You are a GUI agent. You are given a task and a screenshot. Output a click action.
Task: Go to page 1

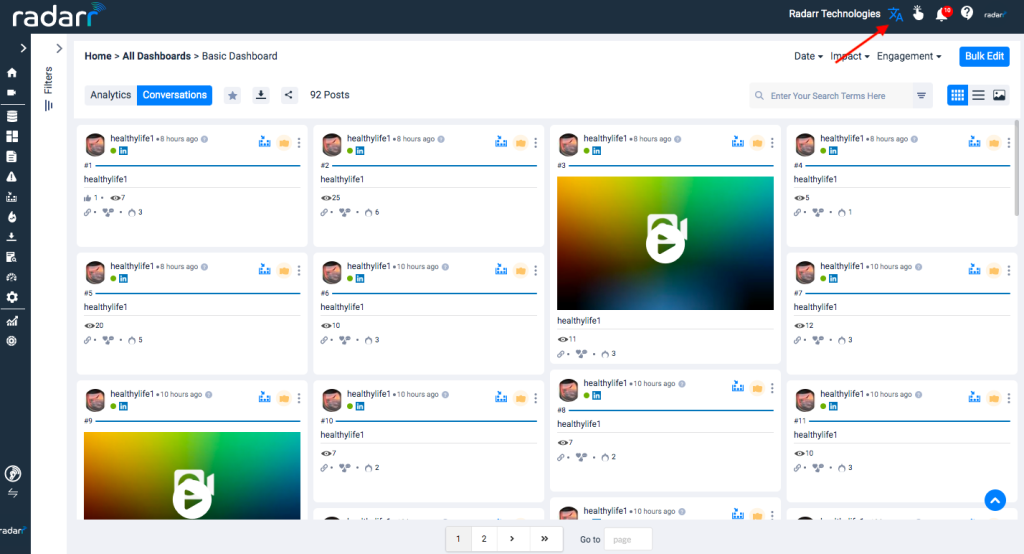[x=458, y=539]
